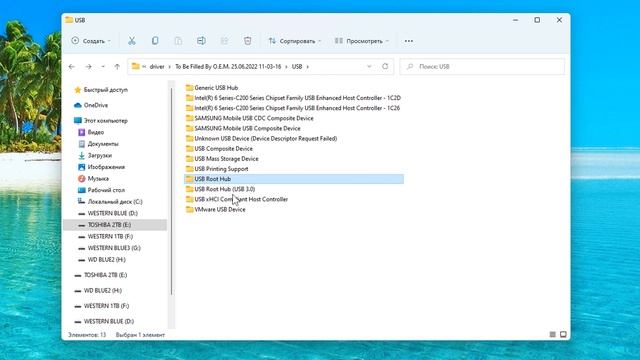Click the Copy icon in toolbar
This screenshot has height=360, width=640.
click(155, 41)
